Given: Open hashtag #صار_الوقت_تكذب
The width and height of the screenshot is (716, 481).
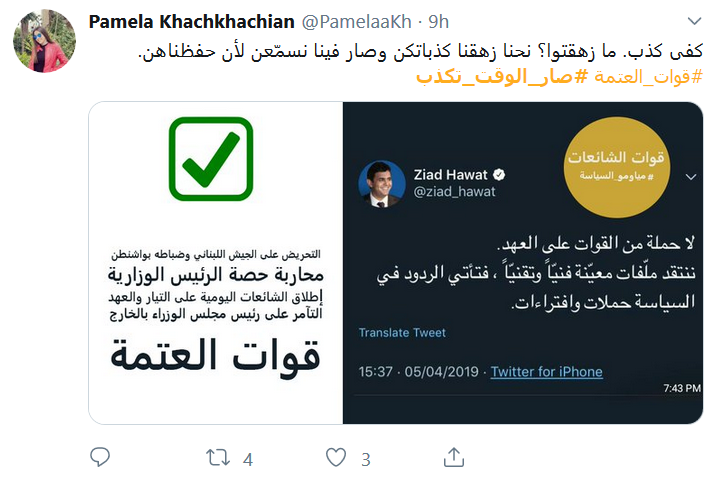Looking at the screenshot, I should point(502,77).
